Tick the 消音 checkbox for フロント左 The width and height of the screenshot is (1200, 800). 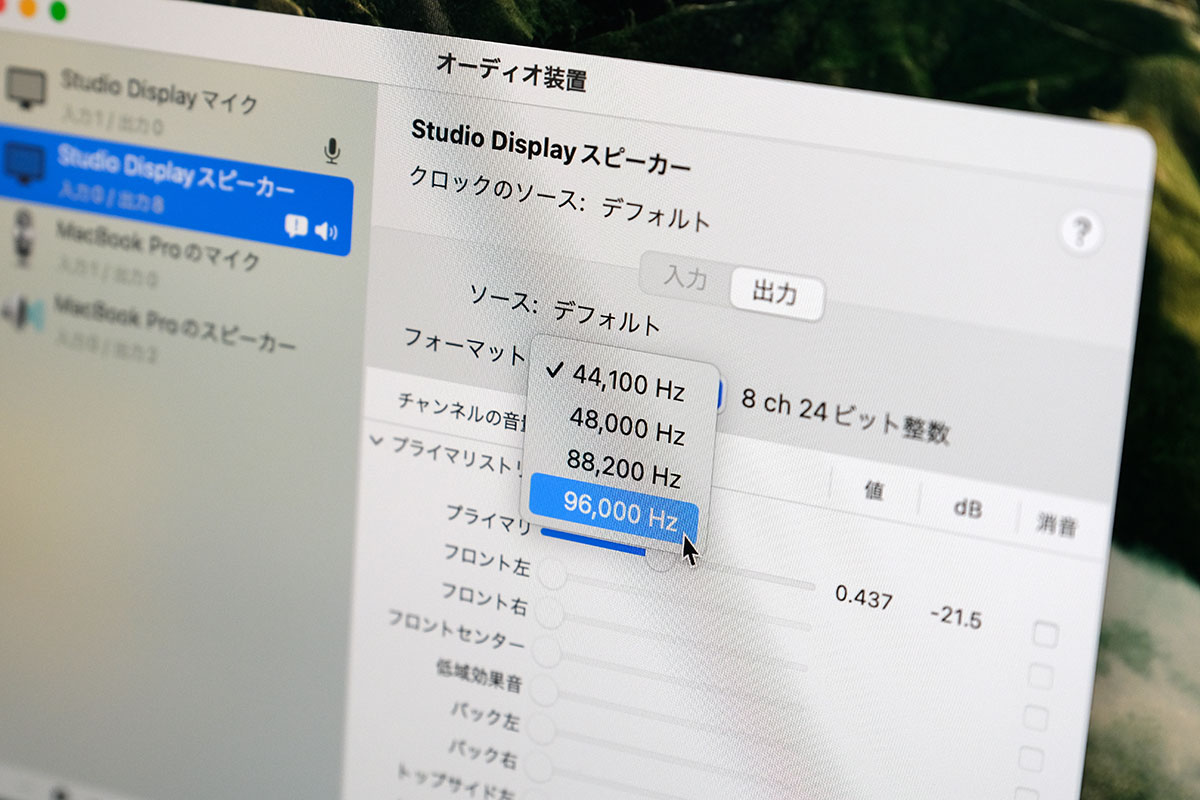[1040, 677]
